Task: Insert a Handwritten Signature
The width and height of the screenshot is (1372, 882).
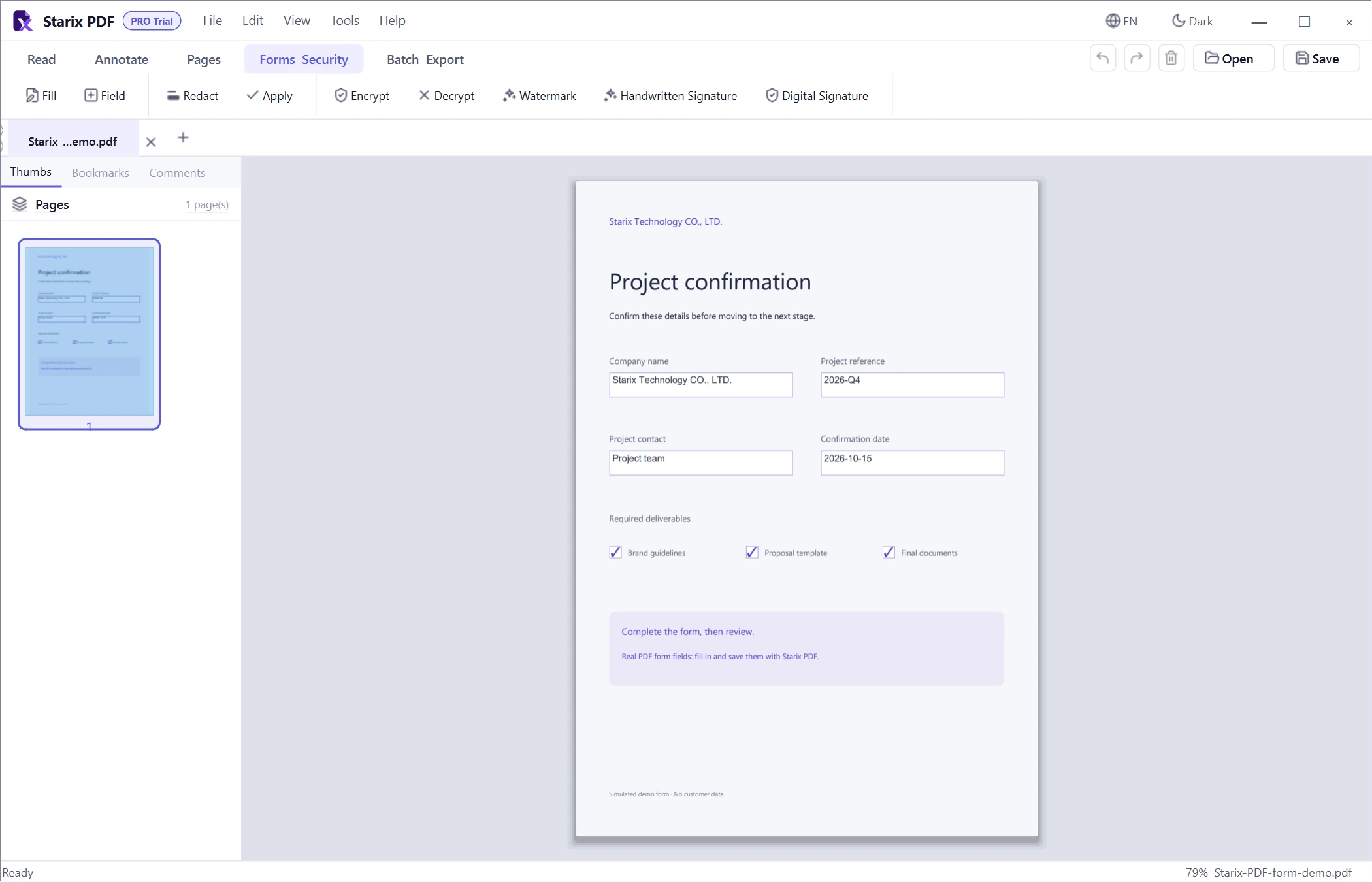Action: (x=670, y=95)
